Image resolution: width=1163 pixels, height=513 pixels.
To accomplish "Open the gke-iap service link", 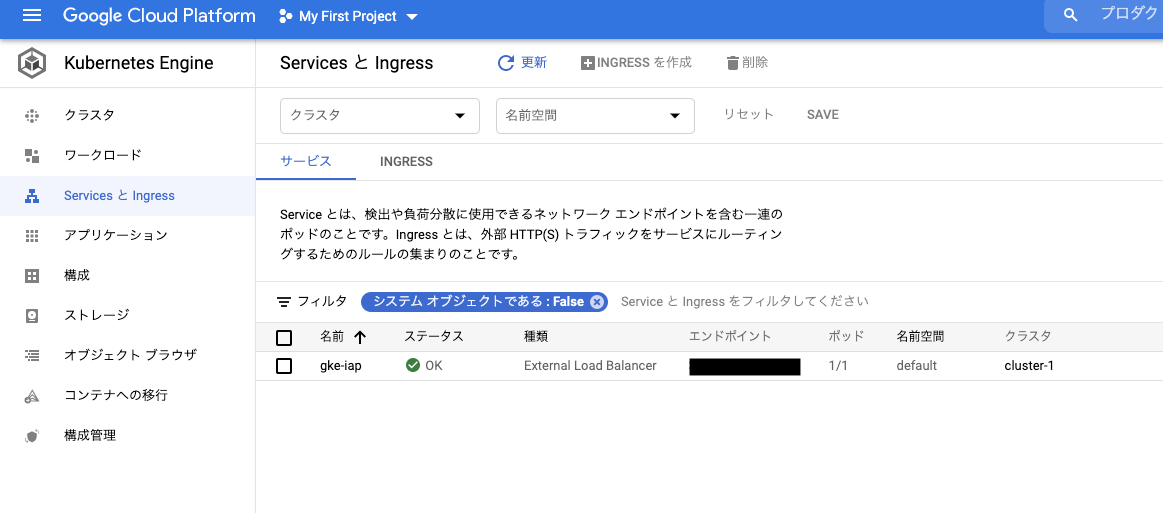I will 340,366.
